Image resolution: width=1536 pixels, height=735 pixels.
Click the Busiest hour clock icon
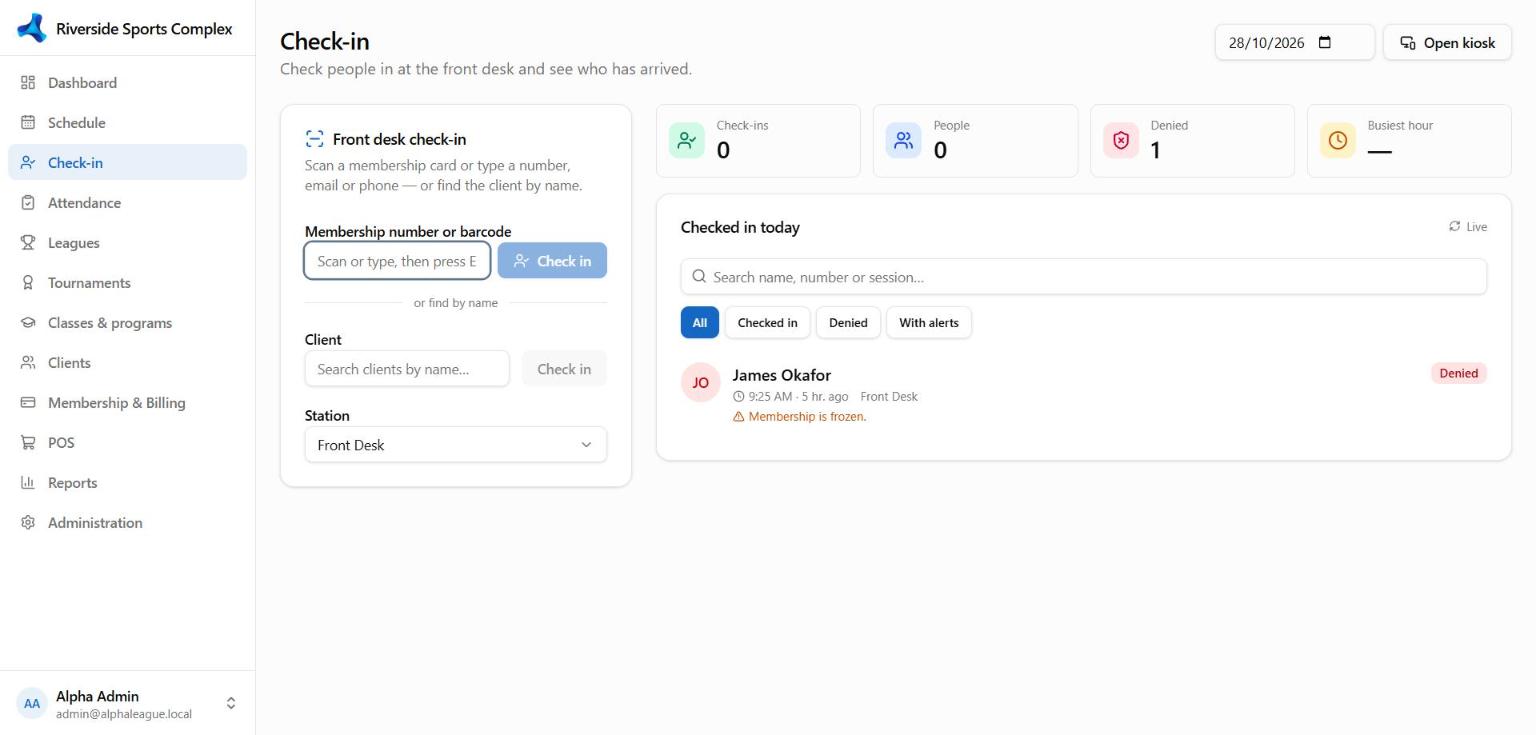tap(1338, 141)
